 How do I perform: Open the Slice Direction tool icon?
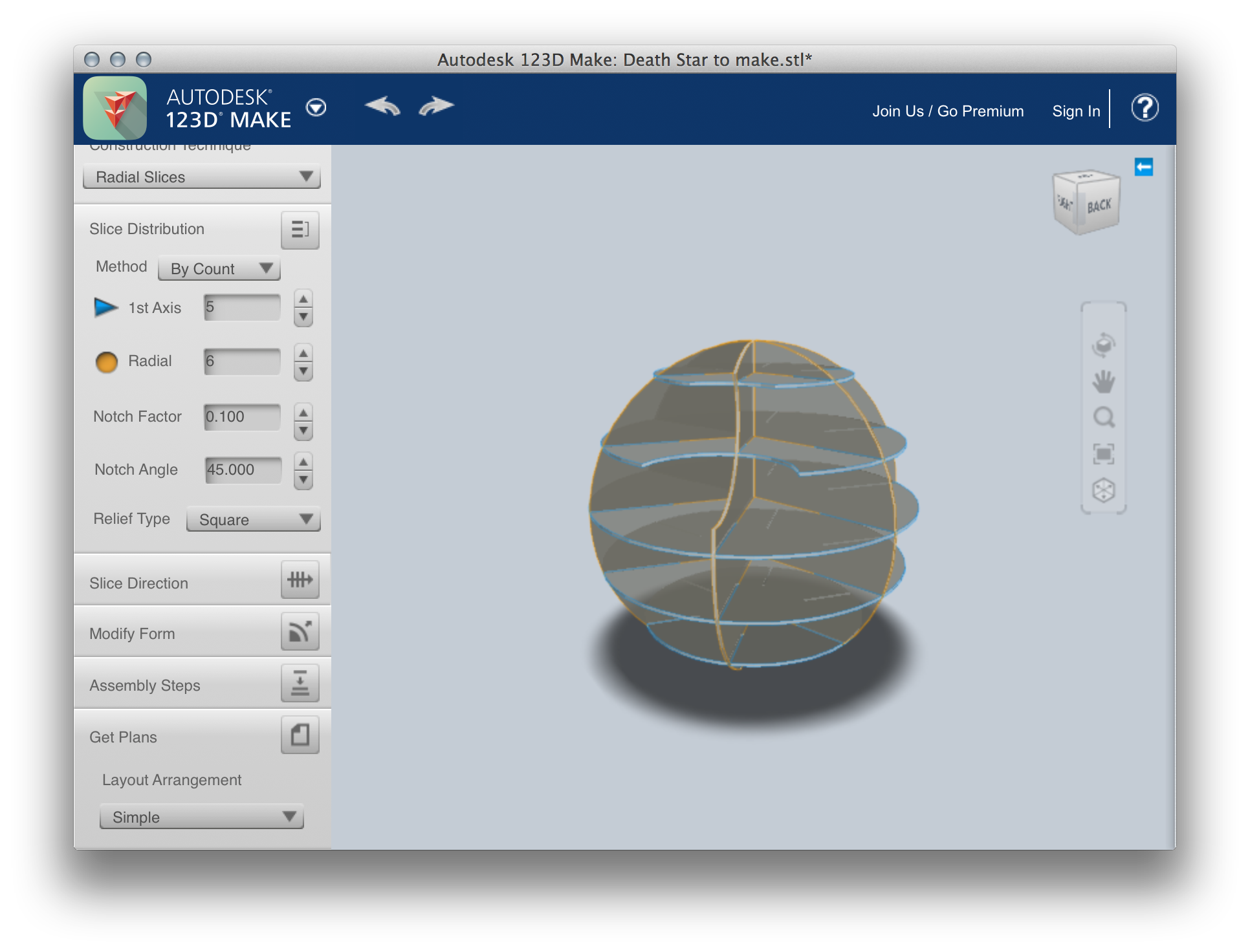click(x=300, y=579)
